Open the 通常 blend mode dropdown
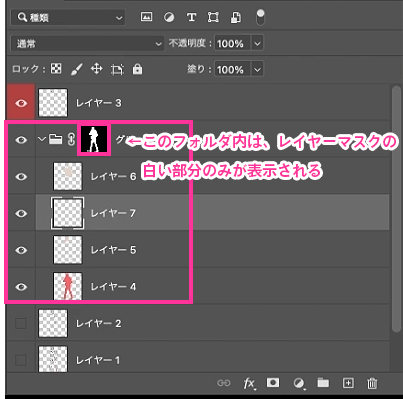The width and height of the screenshot is (403, 399). pyautogui.click(x=87, y=43)
